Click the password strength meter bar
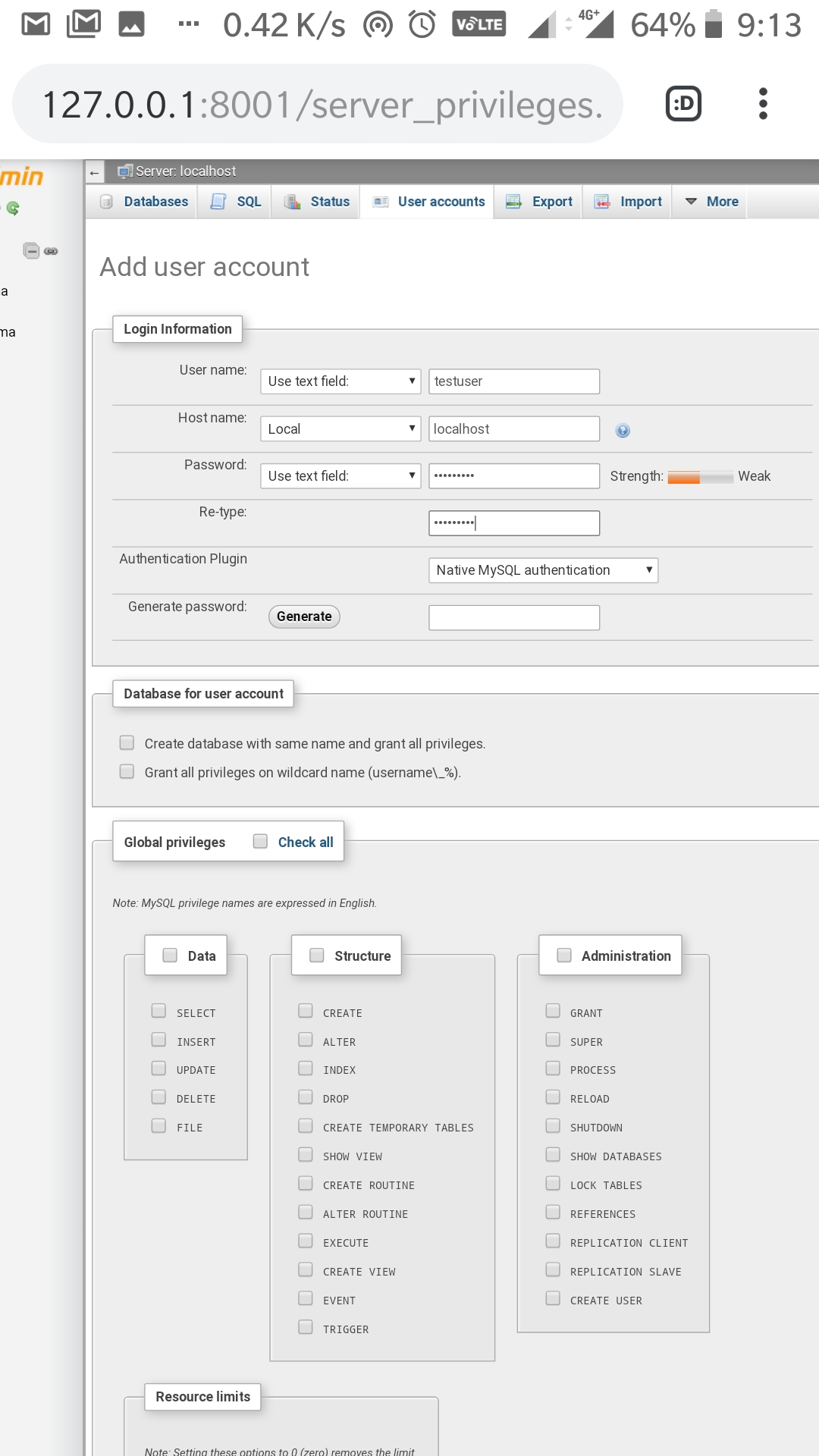This screenshot has height=1456, width=819. click(x=700, y=477)
